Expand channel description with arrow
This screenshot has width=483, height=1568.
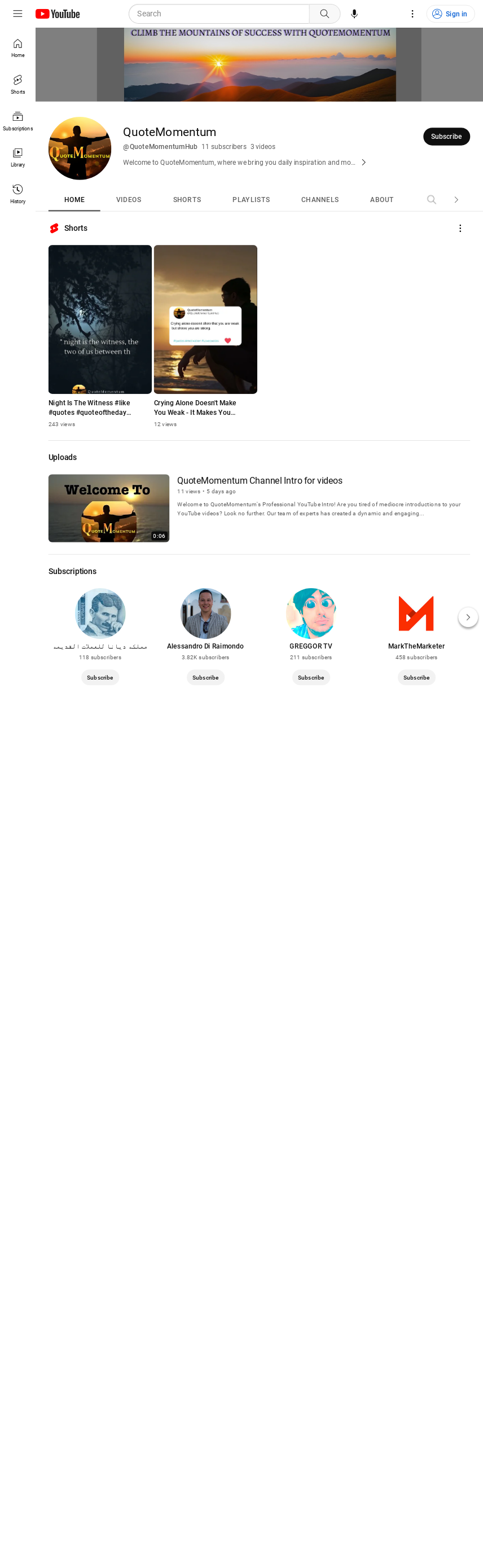pos(363,163)
